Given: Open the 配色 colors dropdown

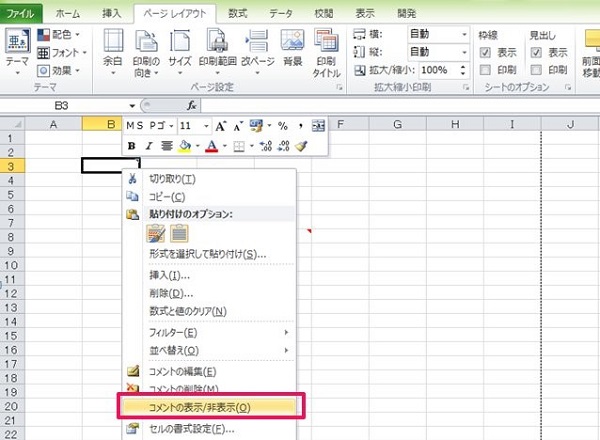Looking at the screenshot, I should (x=59, y=35).
